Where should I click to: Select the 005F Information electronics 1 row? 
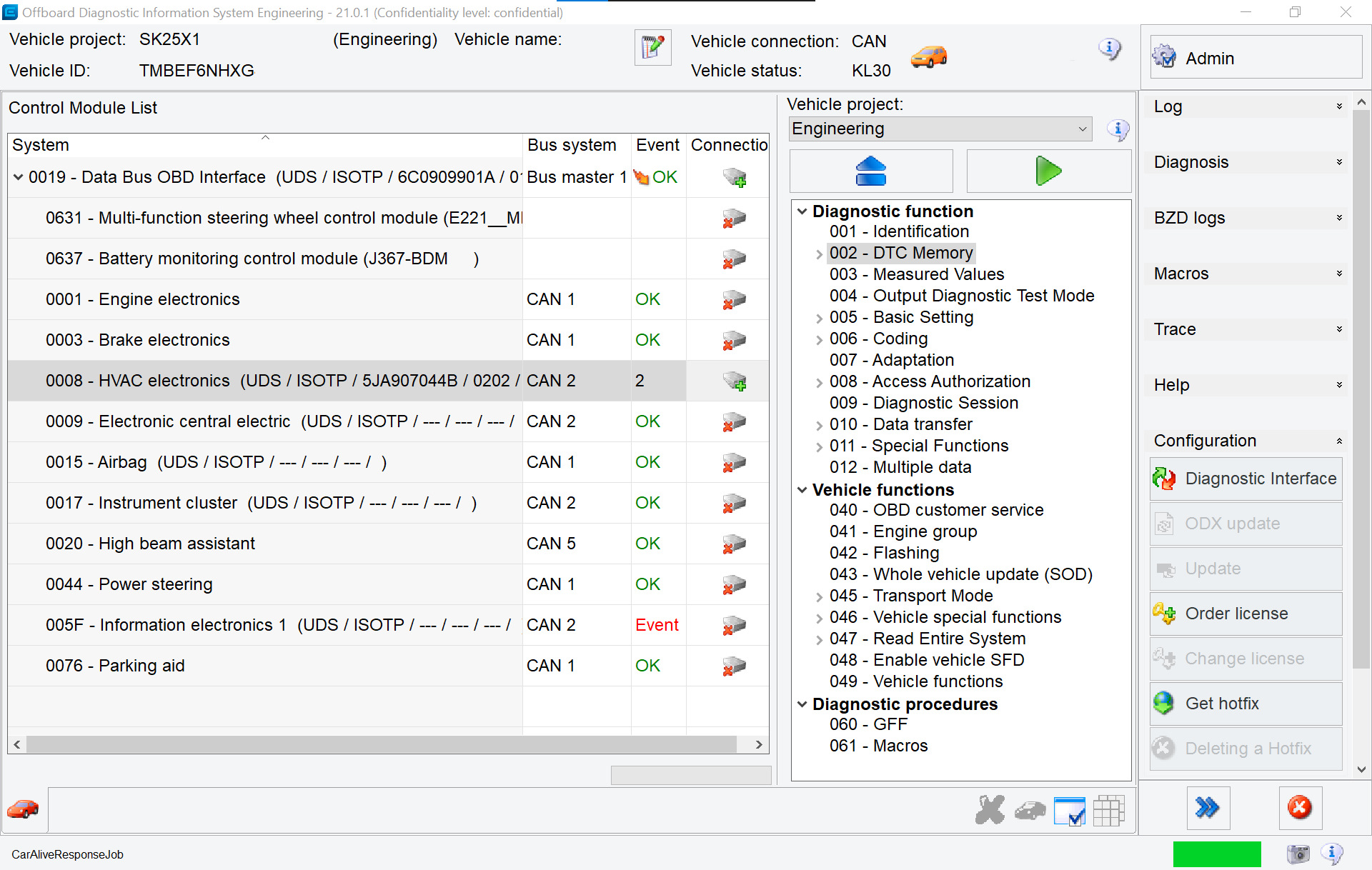click(388, 625)
